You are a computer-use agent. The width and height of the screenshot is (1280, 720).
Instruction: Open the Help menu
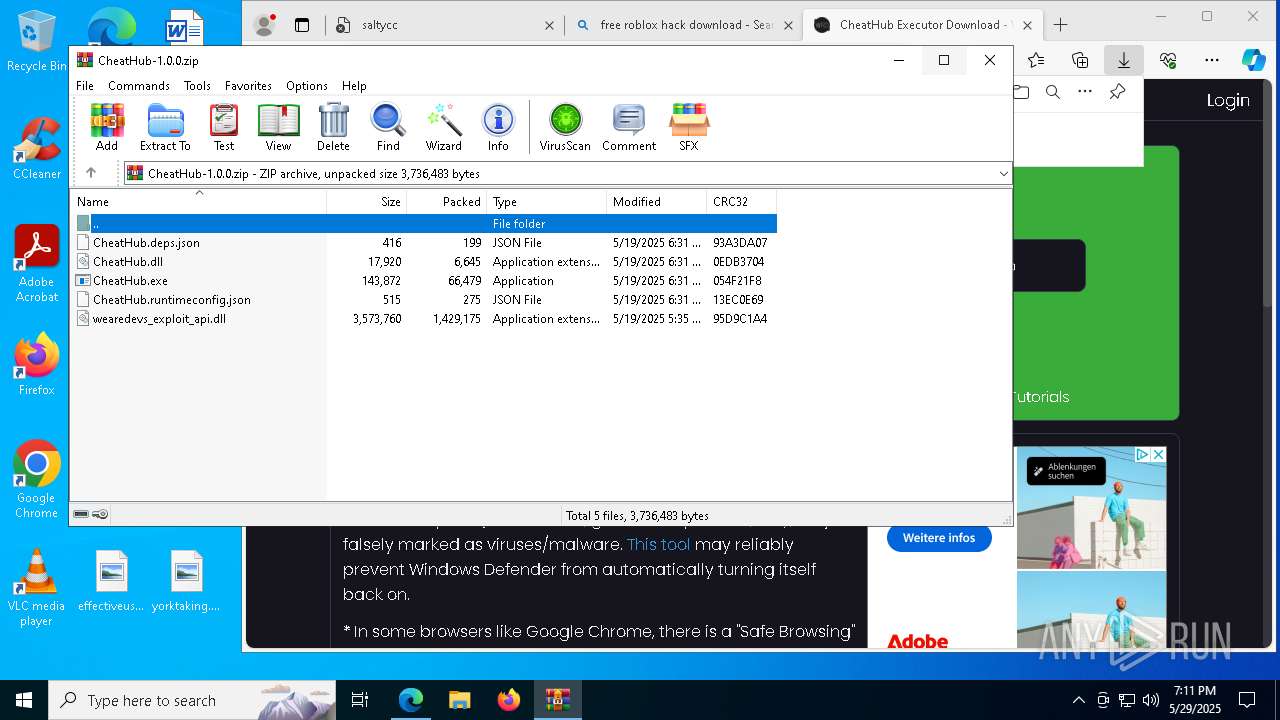(x=354, y=86)
